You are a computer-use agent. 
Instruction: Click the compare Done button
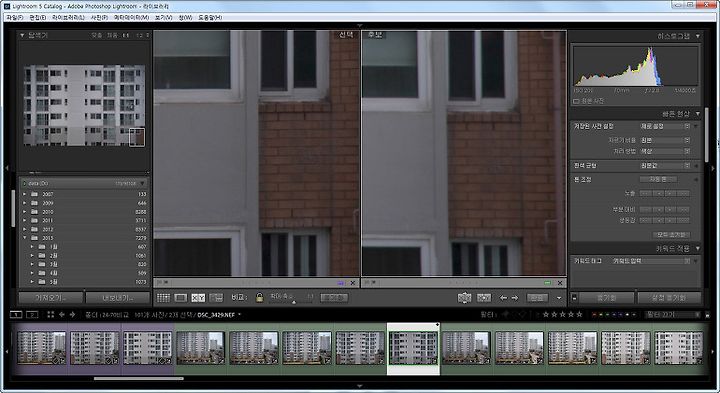pyautogui.click(x=537, y=298)
